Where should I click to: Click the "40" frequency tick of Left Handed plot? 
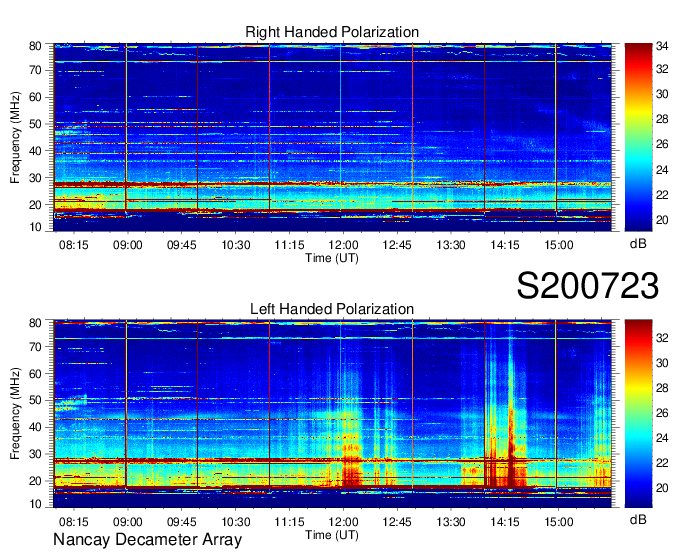pyautogui.click(x=35, y=428)
